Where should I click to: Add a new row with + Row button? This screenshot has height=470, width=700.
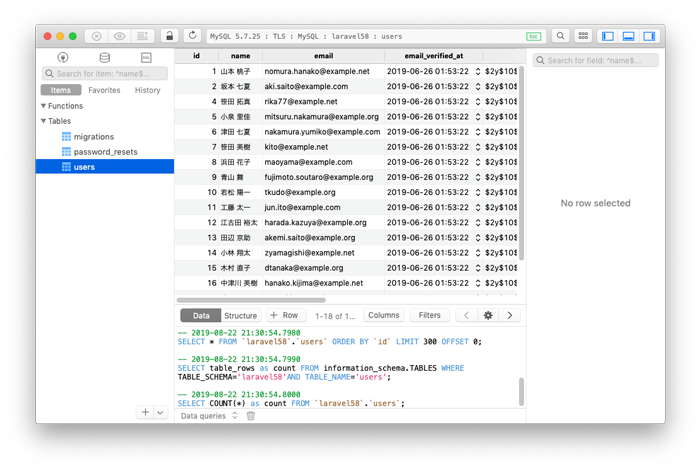286,315
